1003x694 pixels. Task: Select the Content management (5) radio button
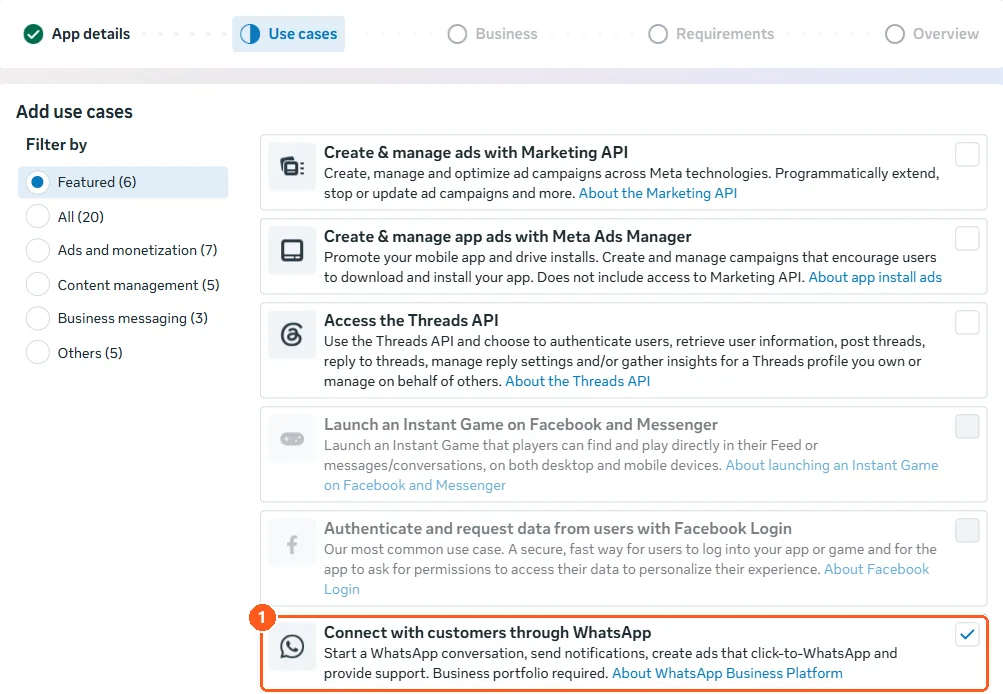pos(38,284)
